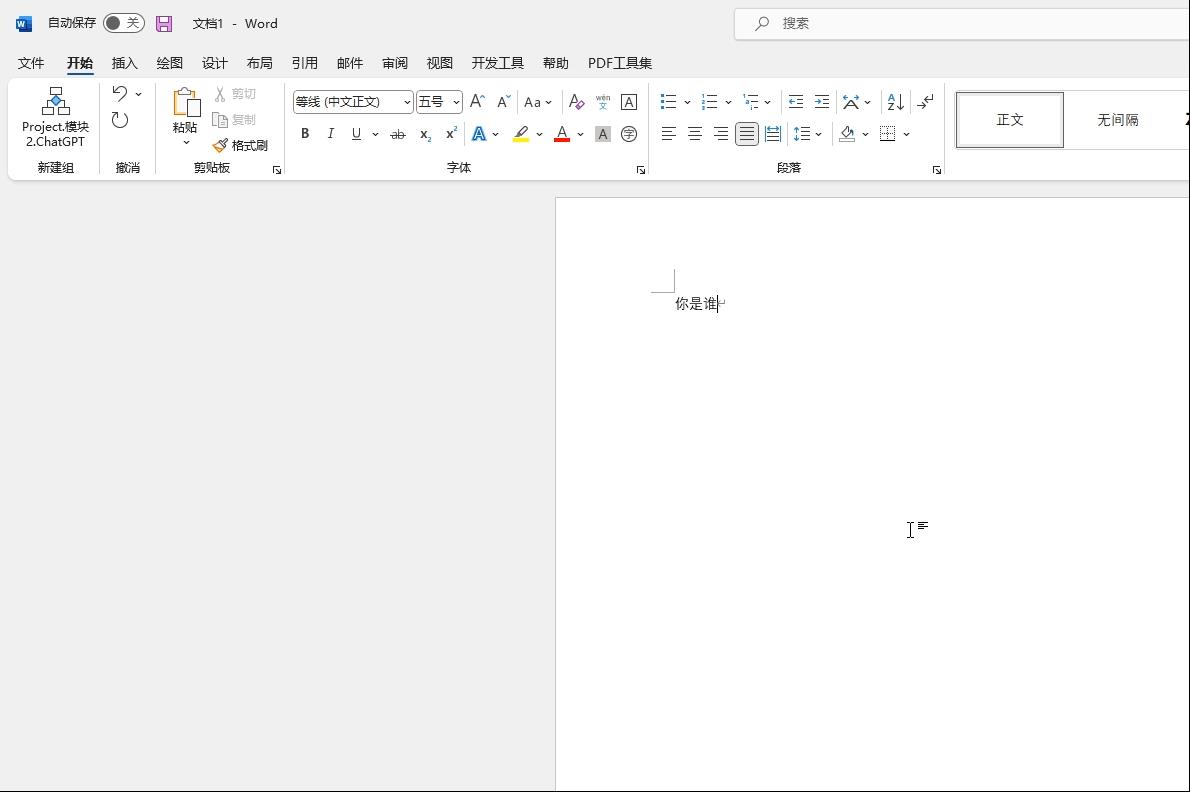Open the font size (五号) dropdown
The height and width of the screenshot is (792, 1190).
(x=456, y=102)
